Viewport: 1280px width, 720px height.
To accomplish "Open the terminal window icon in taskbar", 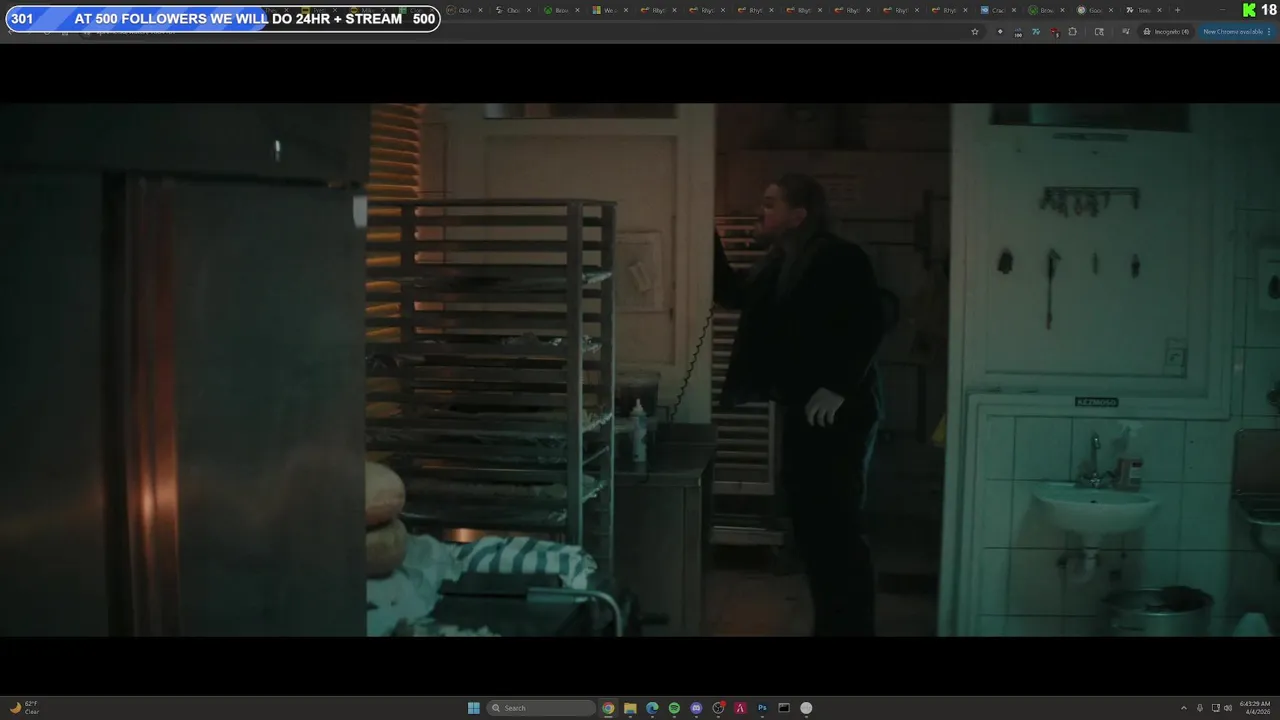I will point(784,708).
